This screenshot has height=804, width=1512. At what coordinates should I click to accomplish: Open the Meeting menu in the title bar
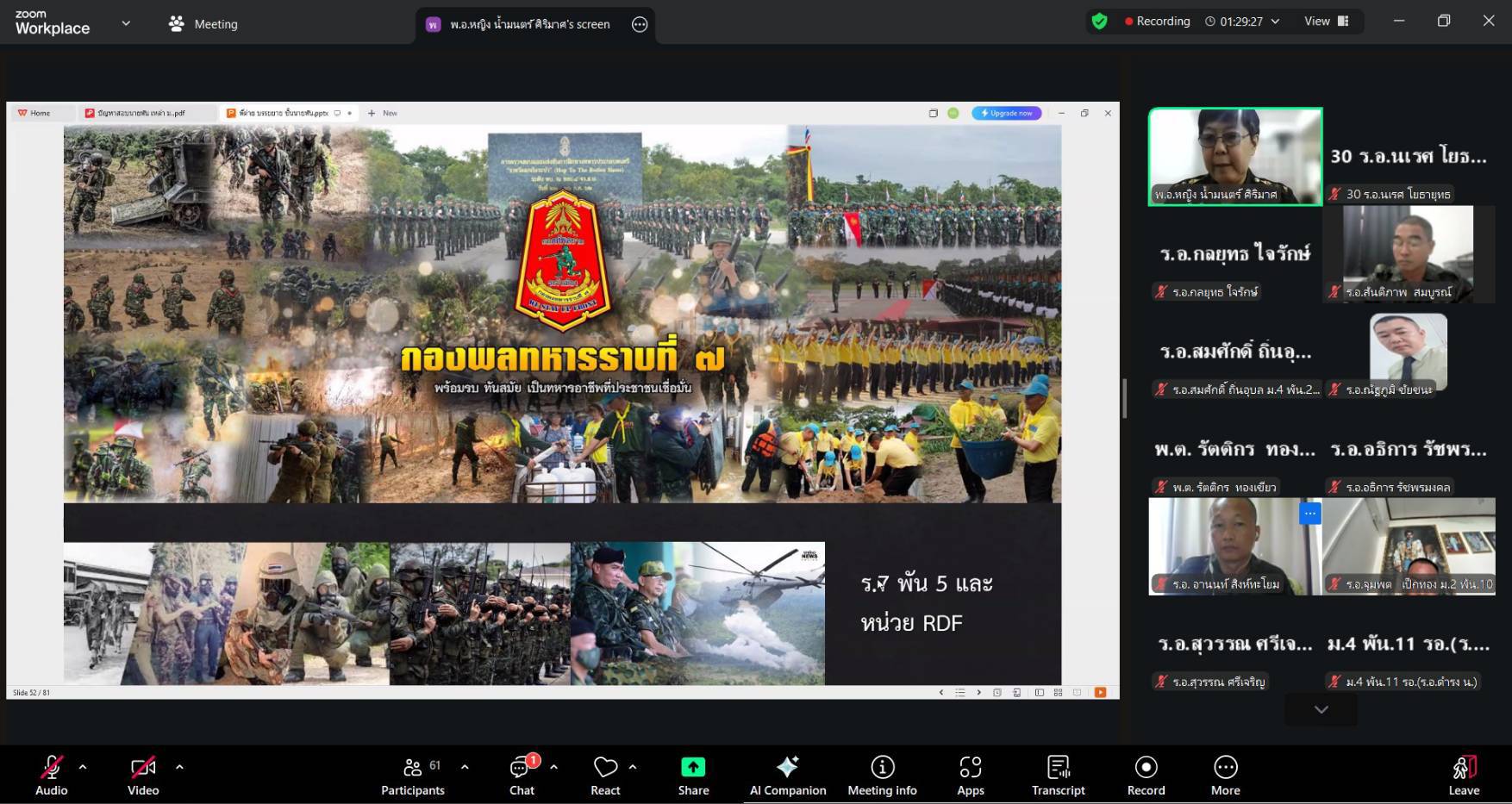pos(203,24)
